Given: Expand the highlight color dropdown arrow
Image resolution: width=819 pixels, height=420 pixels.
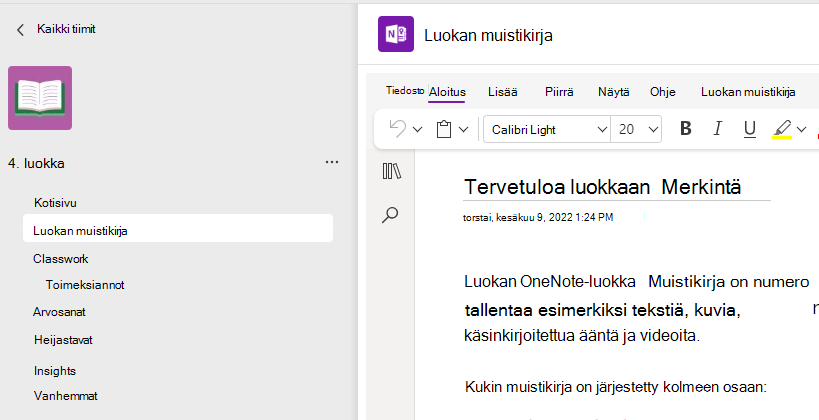Looking at the screenshot, I should (801, 129).
